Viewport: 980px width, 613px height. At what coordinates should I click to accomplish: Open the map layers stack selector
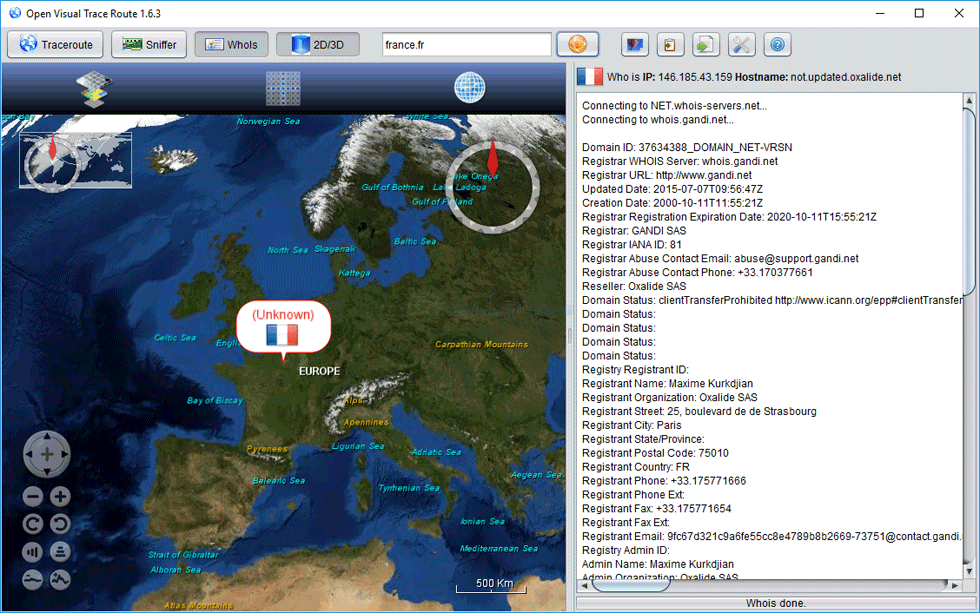[x=94, y=88]
